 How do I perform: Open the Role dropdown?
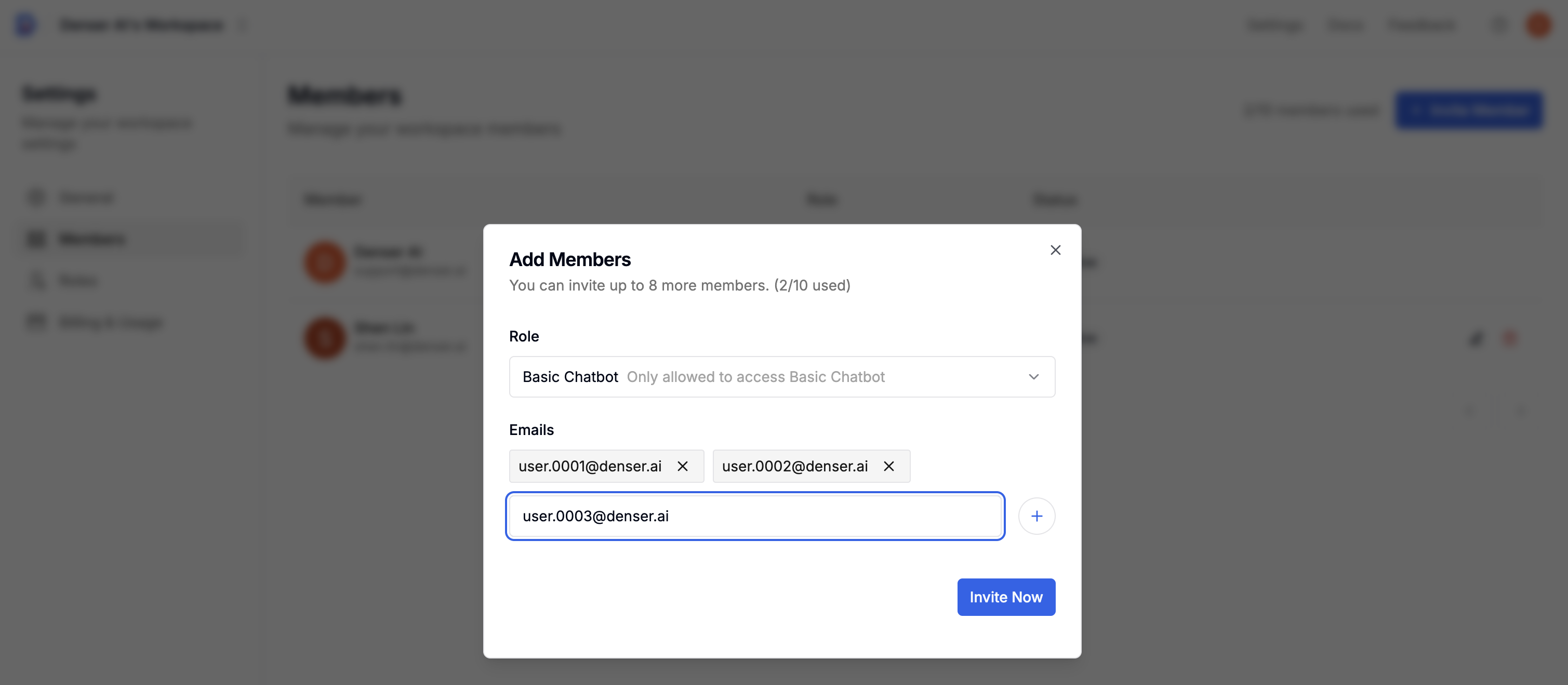click(x=781, y=377)
